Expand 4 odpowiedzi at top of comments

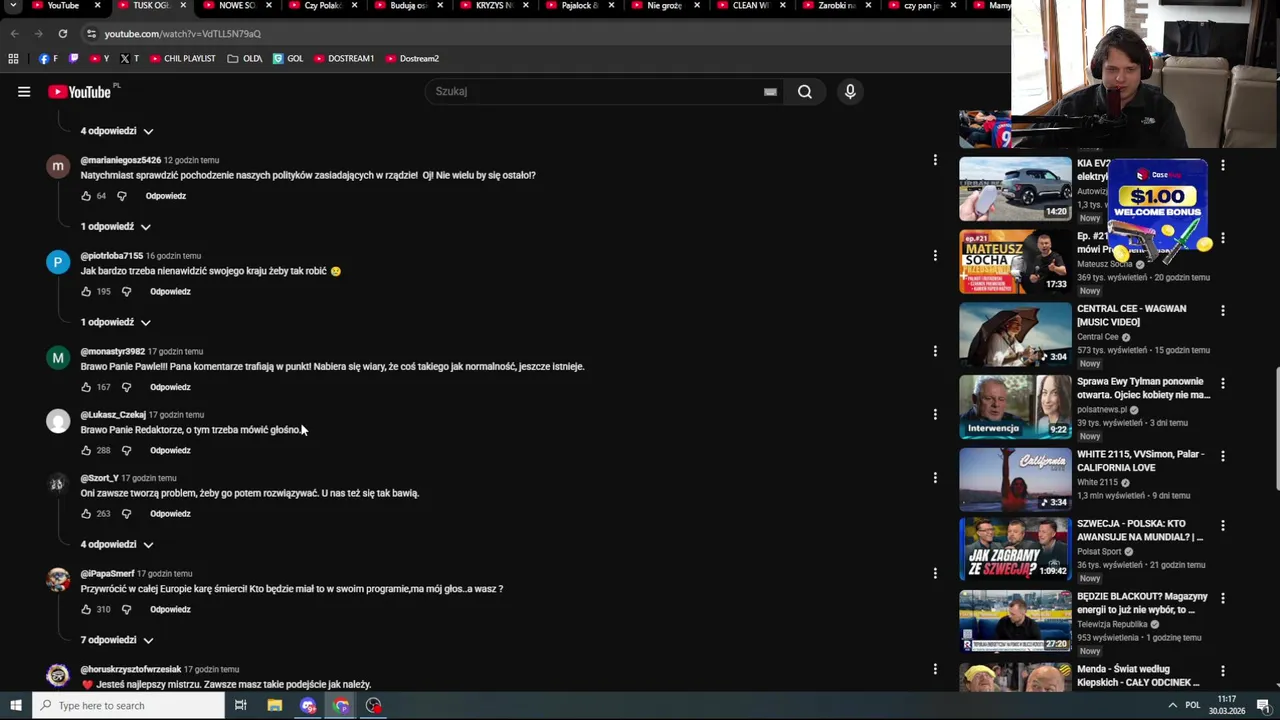(117, 131)
